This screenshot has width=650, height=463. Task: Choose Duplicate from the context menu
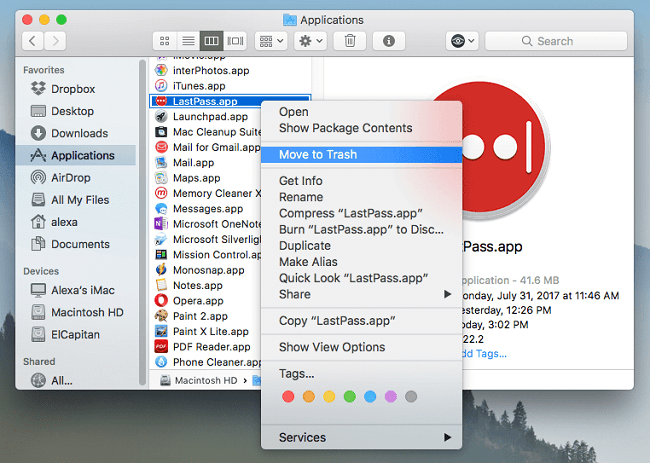[x=361, y=245]
